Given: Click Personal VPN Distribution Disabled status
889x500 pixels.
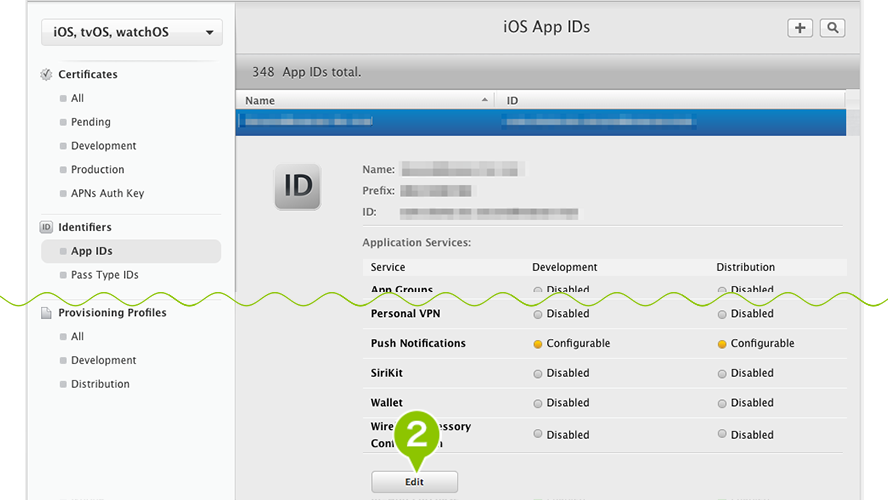Looking at the screenshot, I should tap(746, 314).
